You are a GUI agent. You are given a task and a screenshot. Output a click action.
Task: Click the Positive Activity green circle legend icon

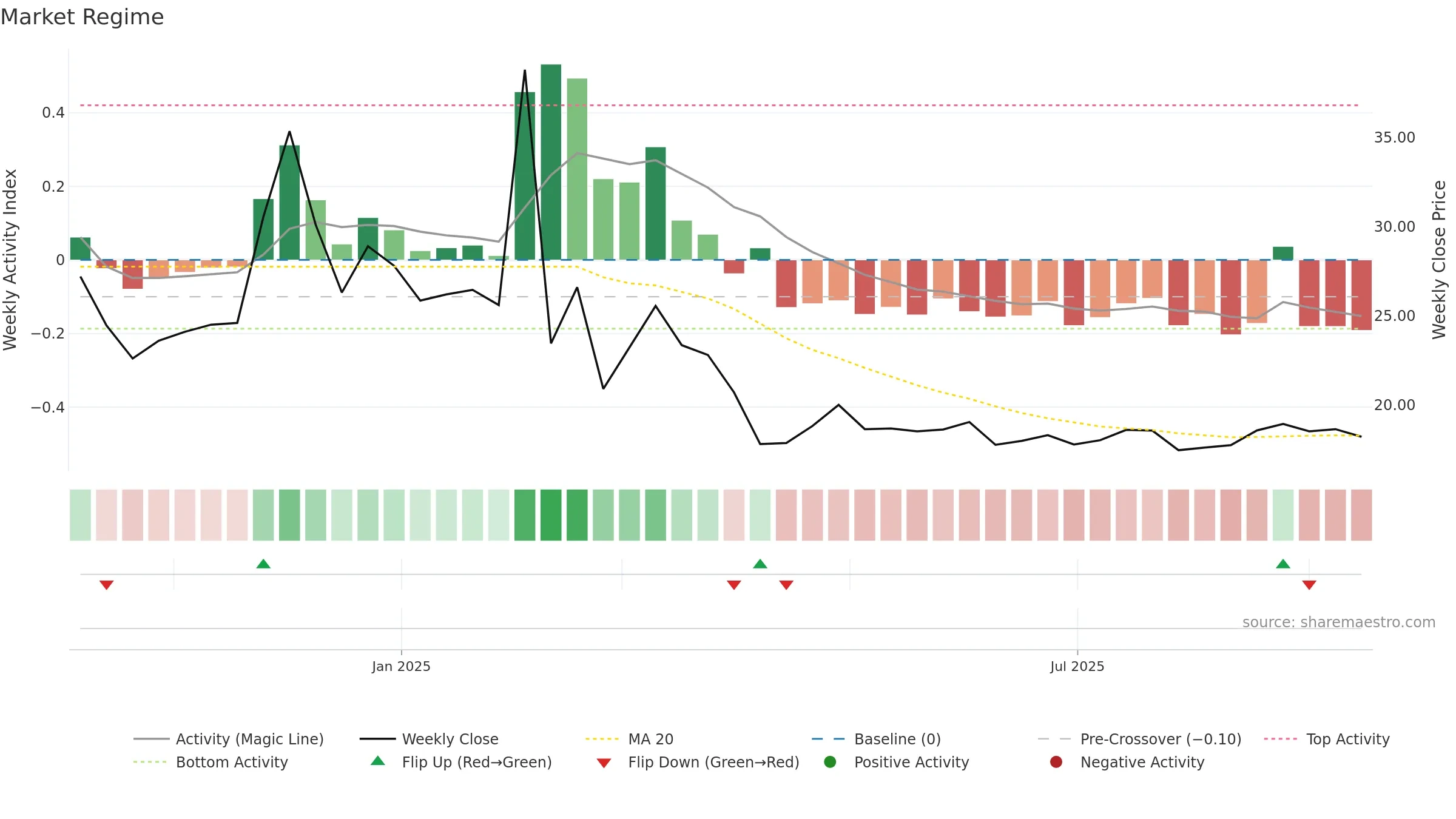click(831, 762)
